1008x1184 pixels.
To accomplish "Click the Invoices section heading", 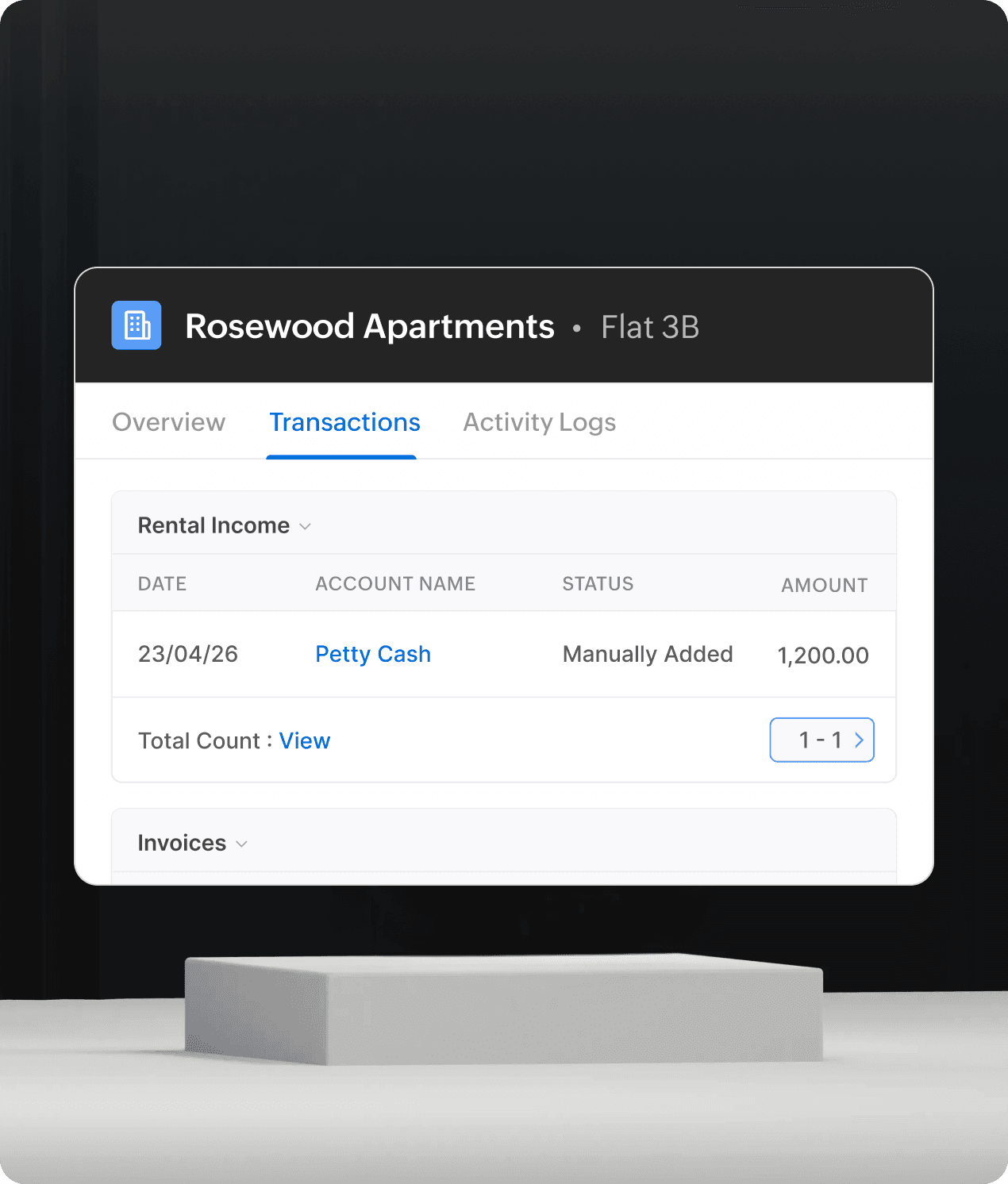I will click(x=182, y=843).
